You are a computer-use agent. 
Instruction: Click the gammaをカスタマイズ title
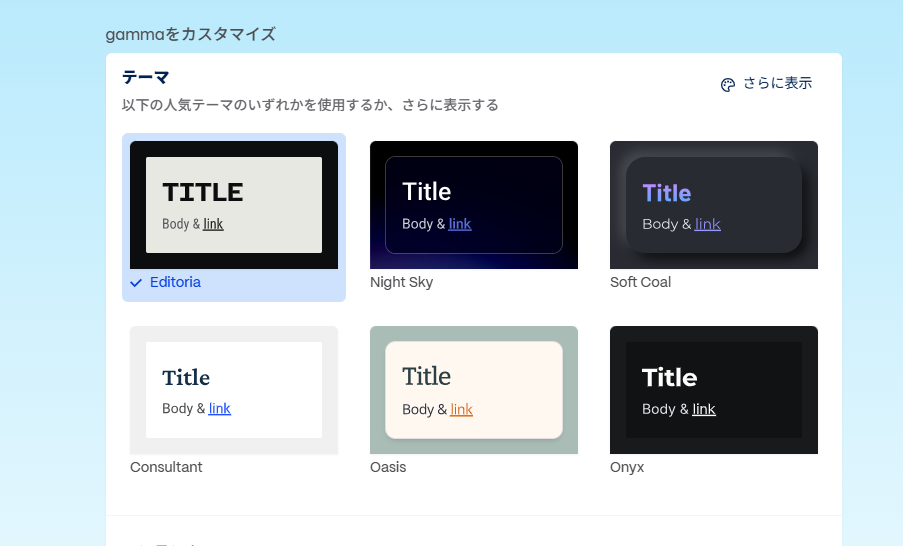(x=190, y=35)
